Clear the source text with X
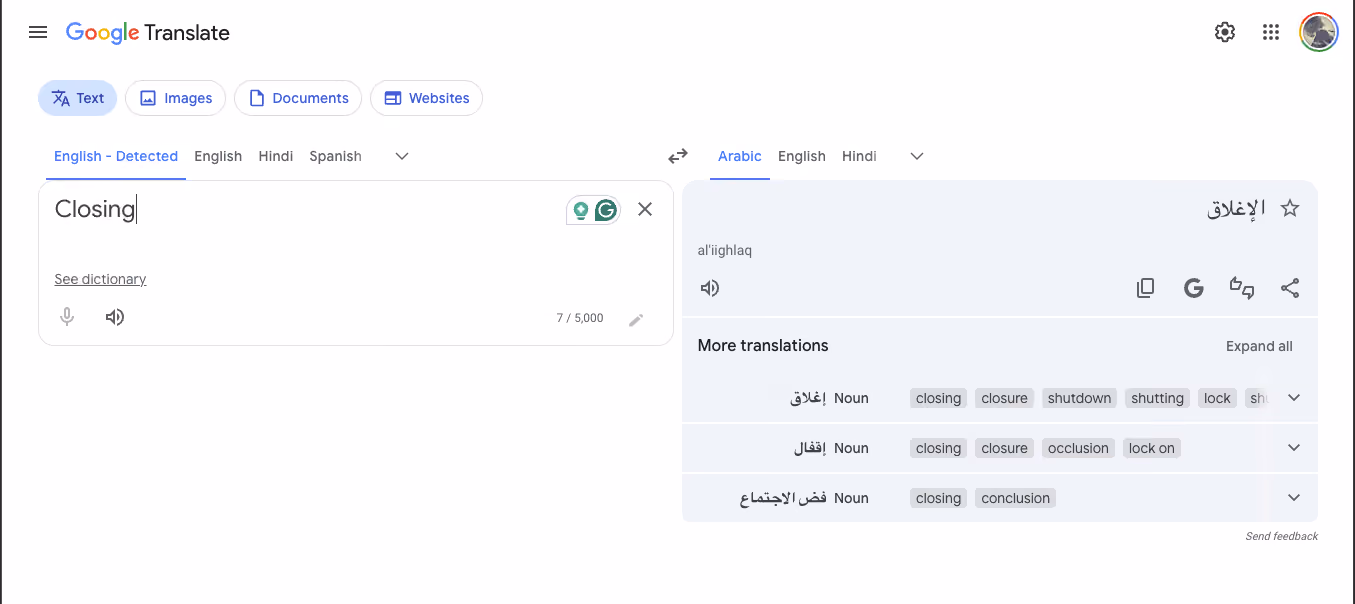1355x604 pixels. tap(645, 209)
